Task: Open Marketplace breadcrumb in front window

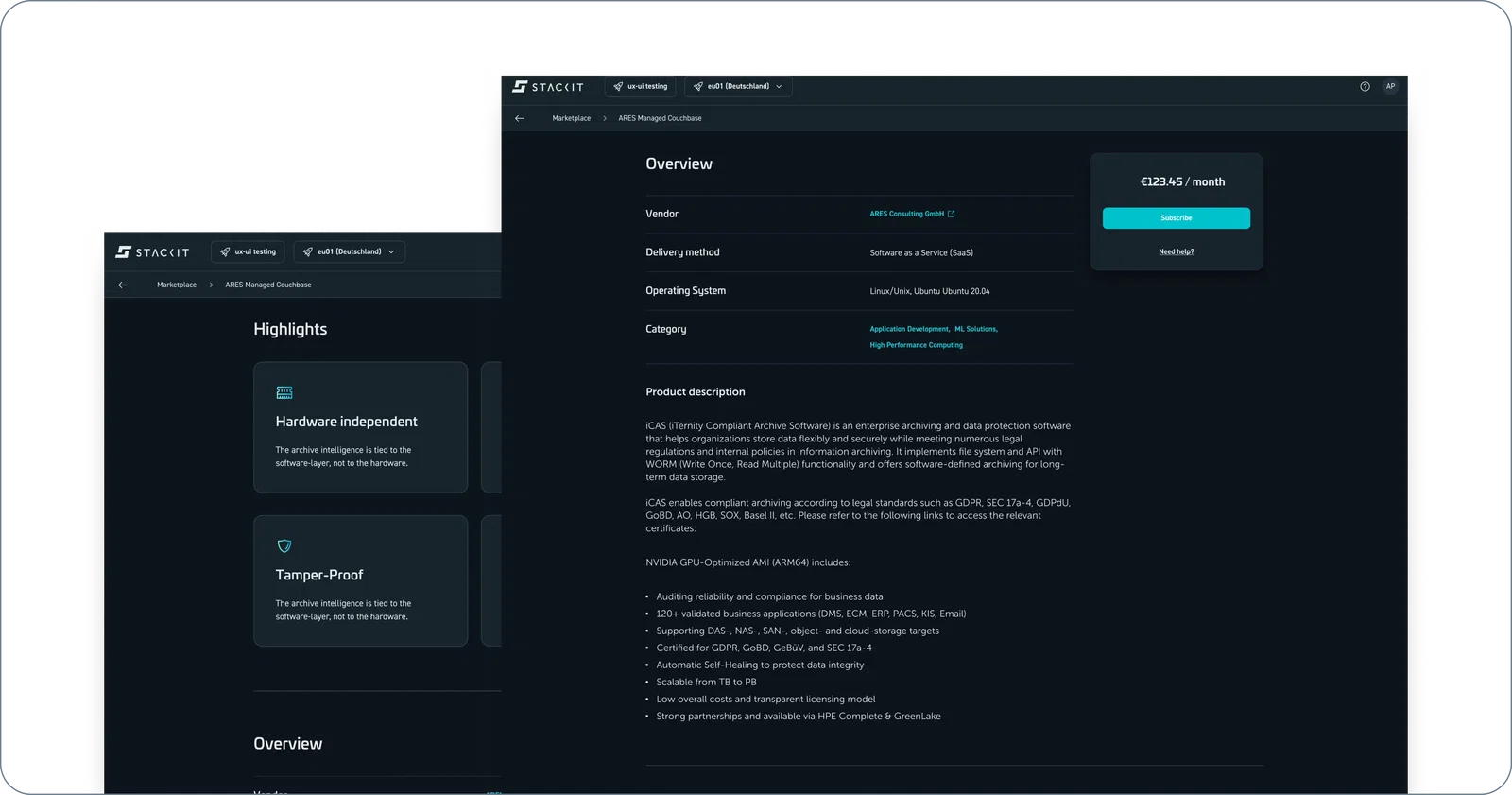Action: tap(572, 118)
